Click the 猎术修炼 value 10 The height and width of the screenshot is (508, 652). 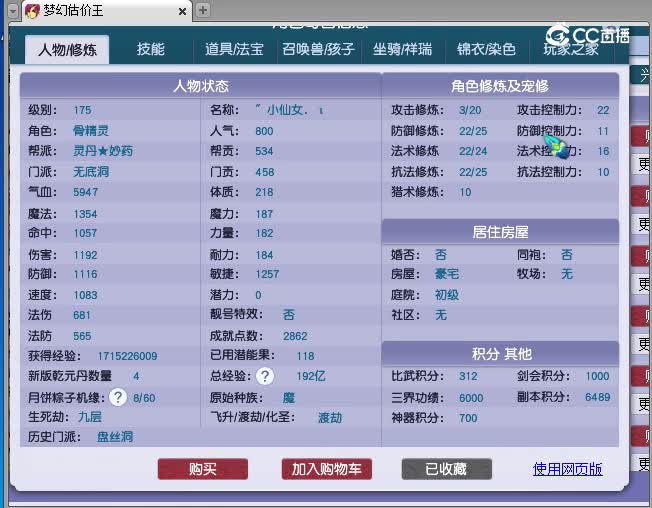point(465,192)
